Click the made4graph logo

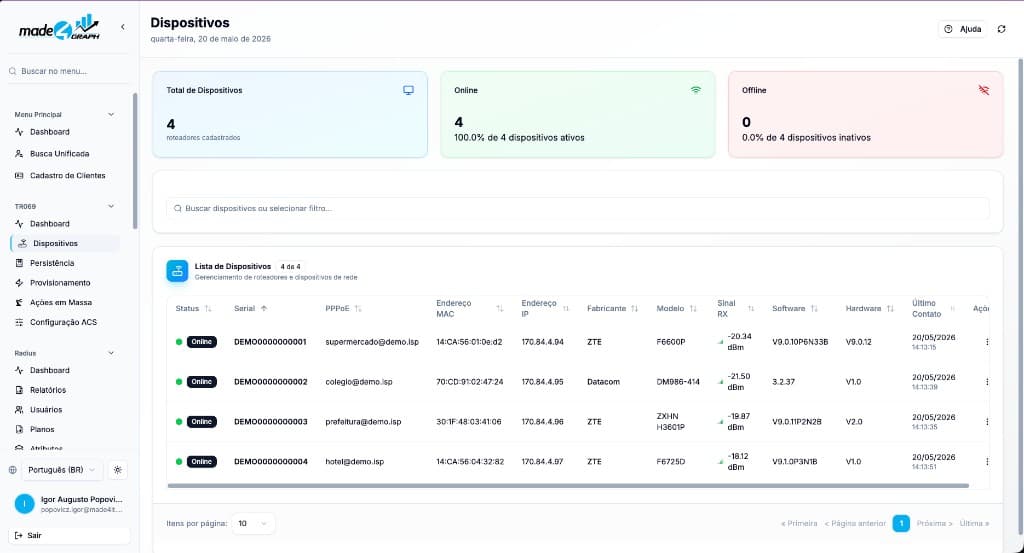coord(59,27)
